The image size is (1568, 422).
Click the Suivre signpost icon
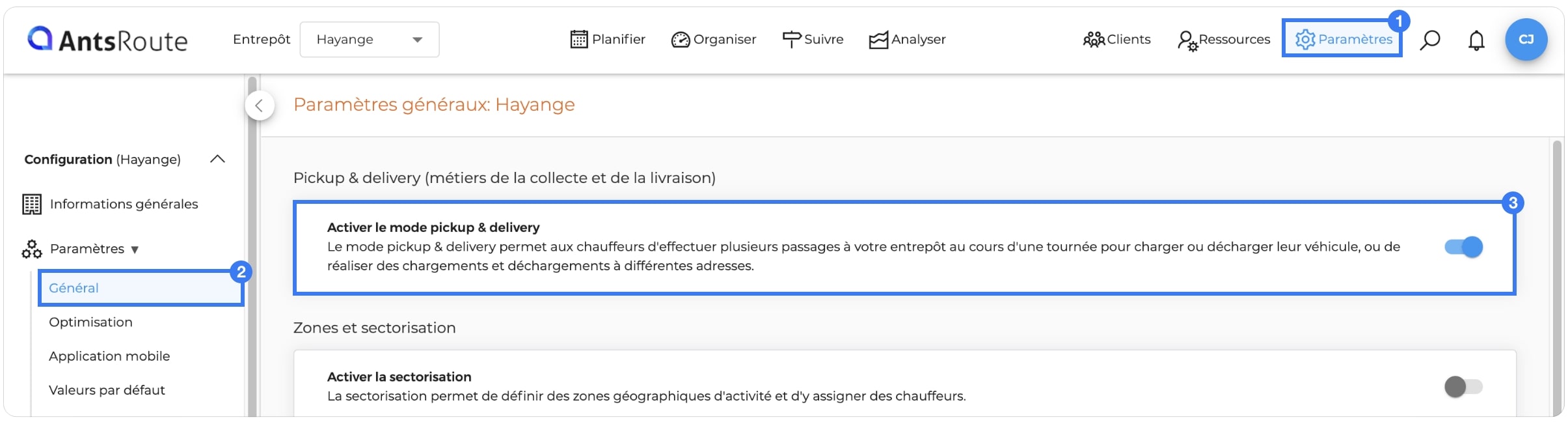[791, 40]
